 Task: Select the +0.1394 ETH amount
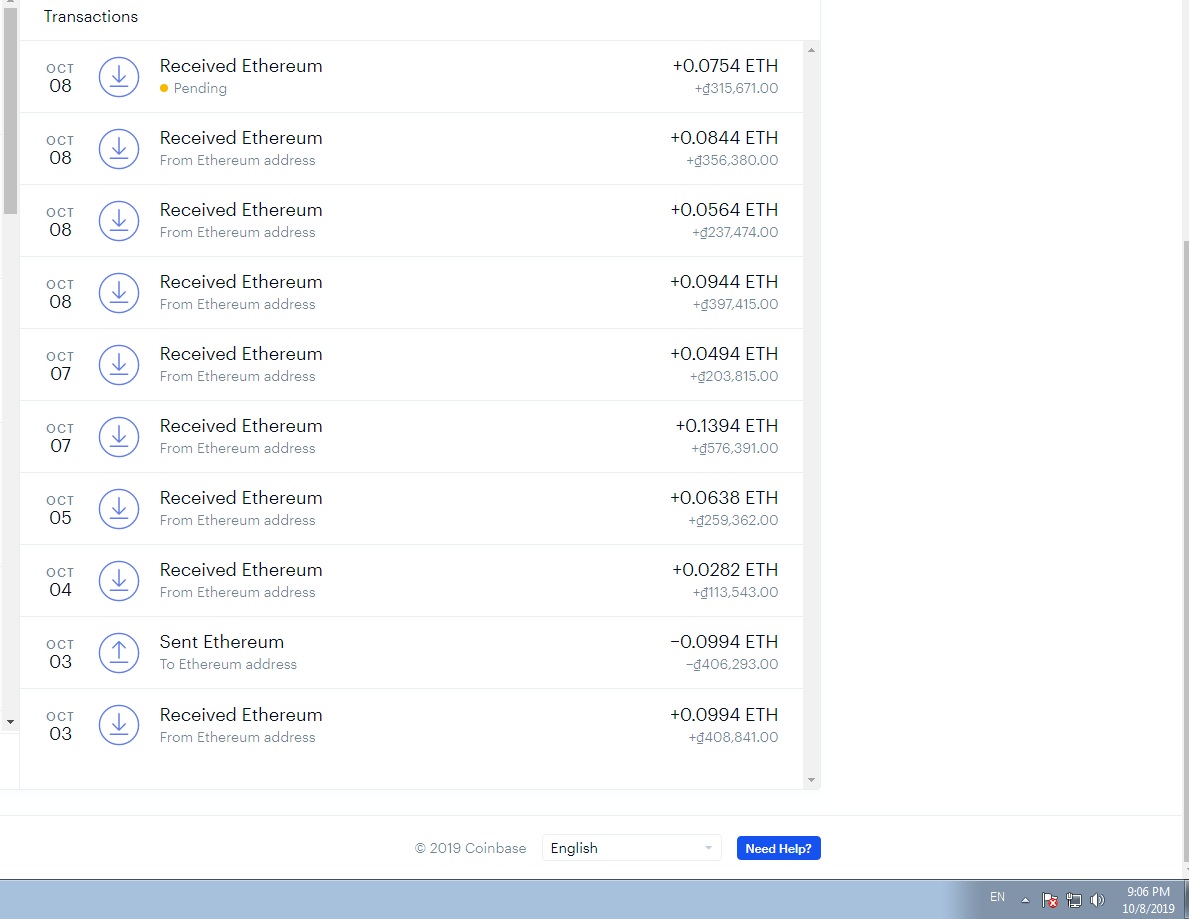(726, 426)
